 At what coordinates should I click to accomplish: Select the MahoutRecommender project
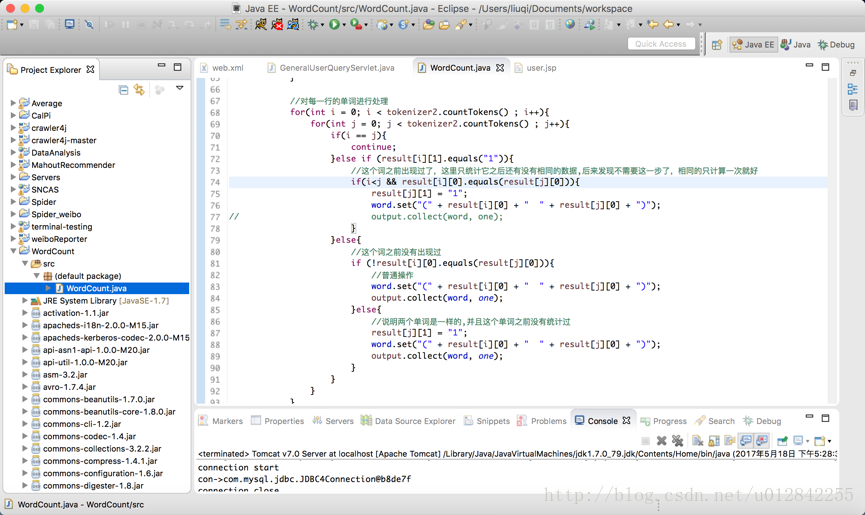(73, 165)
